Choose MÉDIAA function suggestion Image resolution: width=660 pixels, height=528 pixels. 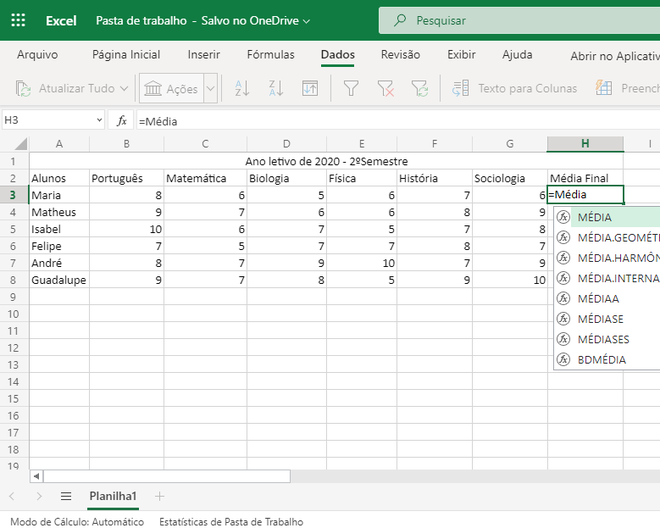[x=598, y=298]
